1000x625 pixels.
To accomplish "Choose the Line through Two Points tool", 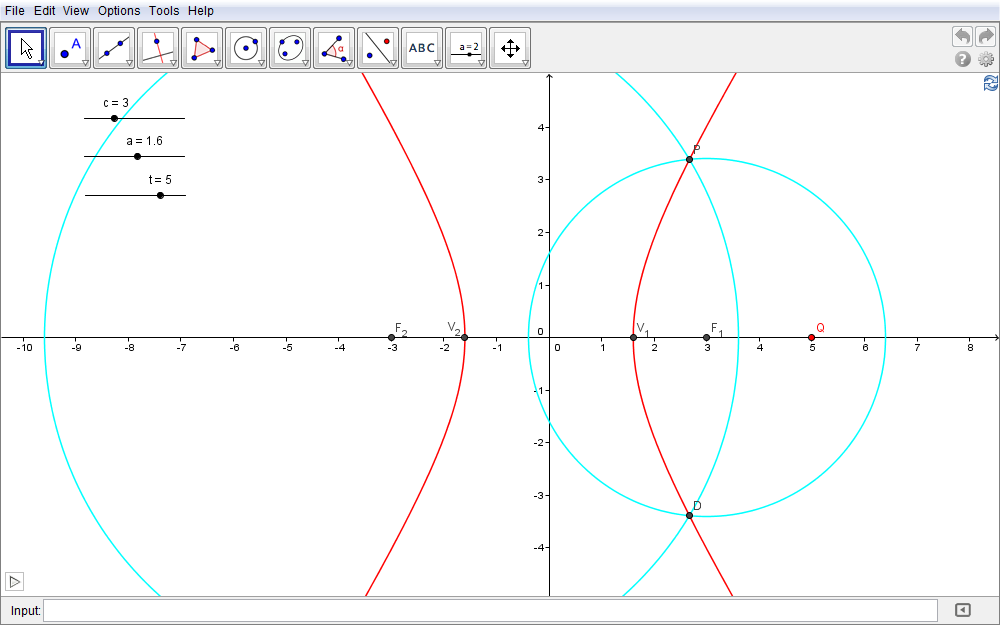I will coord(114,48).
